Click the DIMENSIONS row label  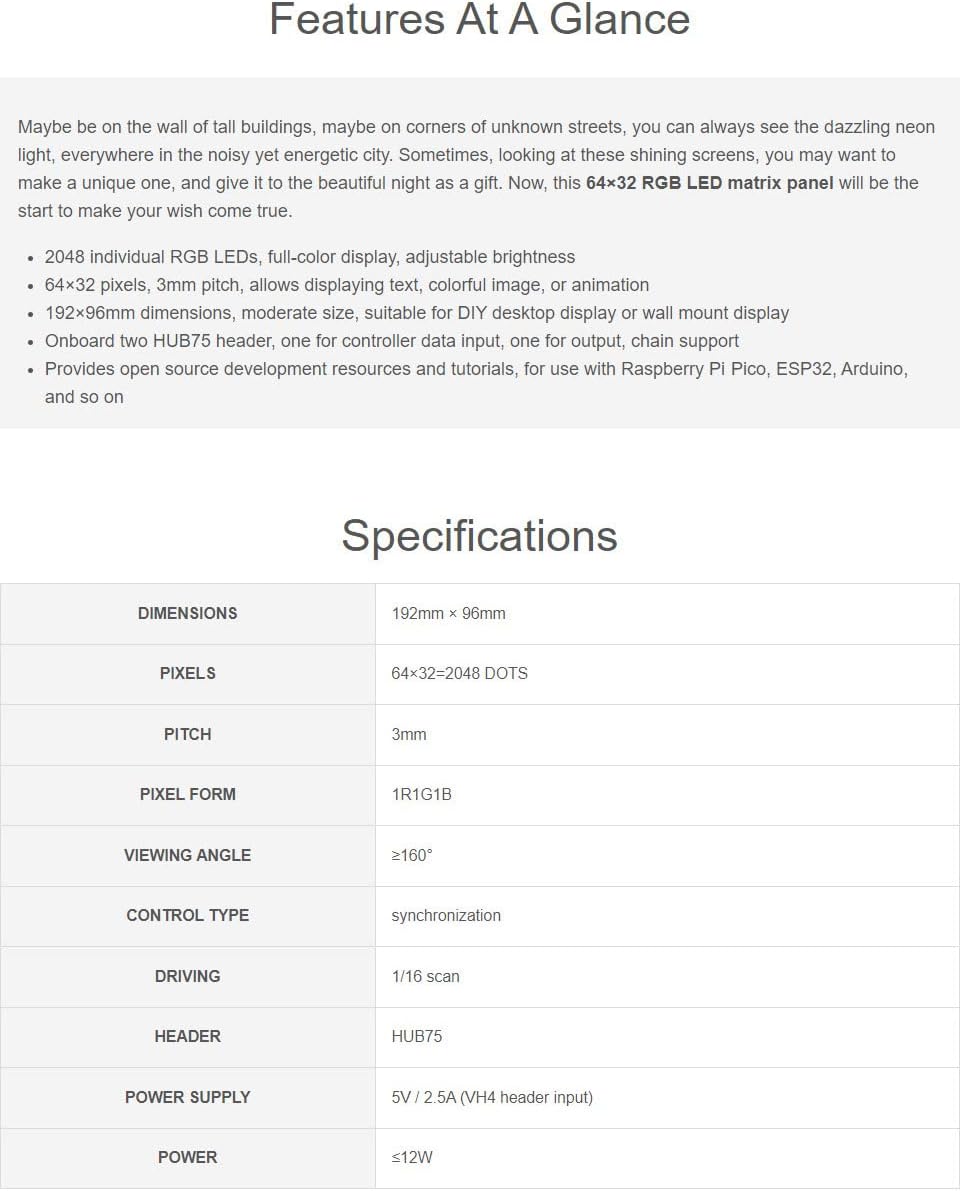[x=187, y=614]
